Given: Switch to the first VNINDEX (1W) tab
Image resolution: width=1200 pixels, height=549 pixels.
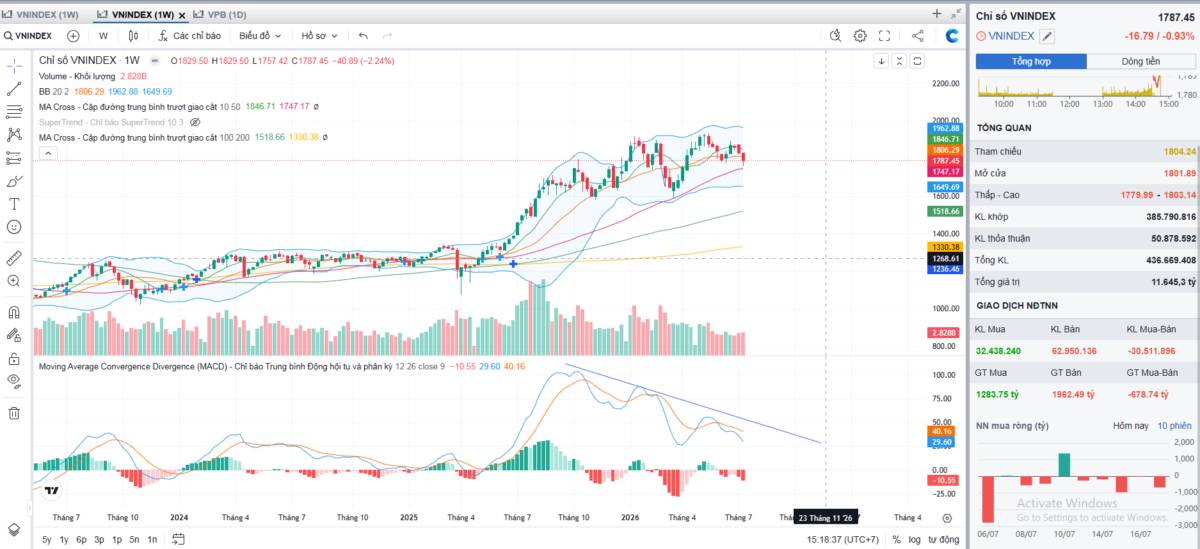Looking at the screenshot, I should 41,14.
